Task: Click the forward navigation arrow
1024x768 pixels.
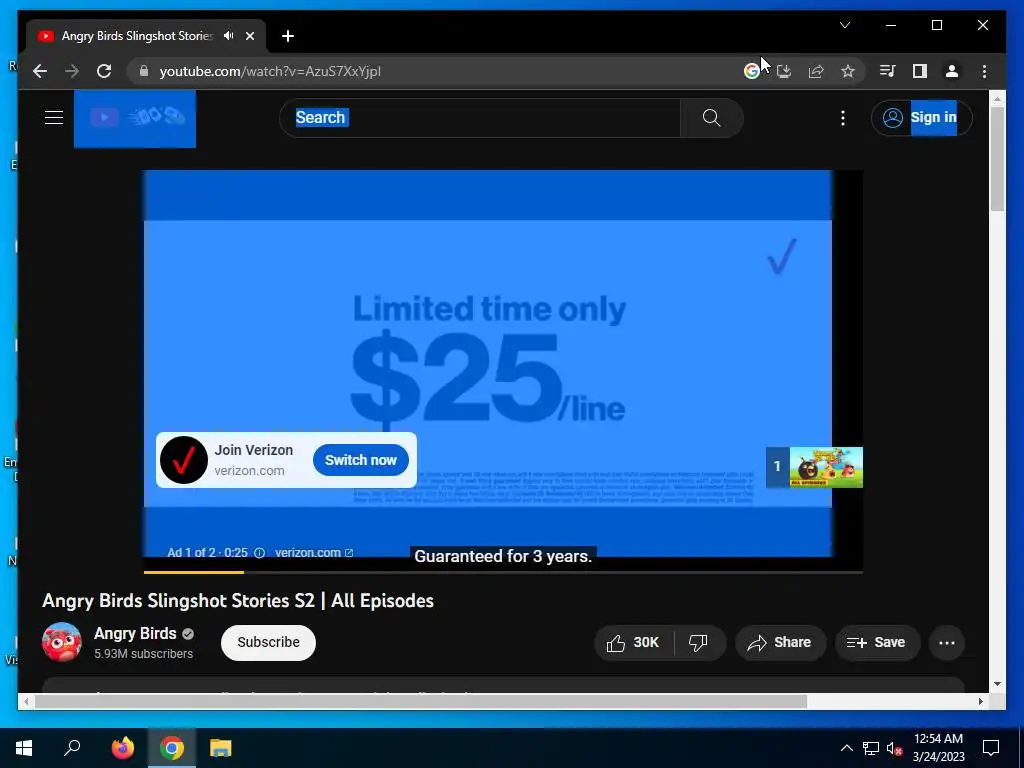Action: tap(72, 71)
